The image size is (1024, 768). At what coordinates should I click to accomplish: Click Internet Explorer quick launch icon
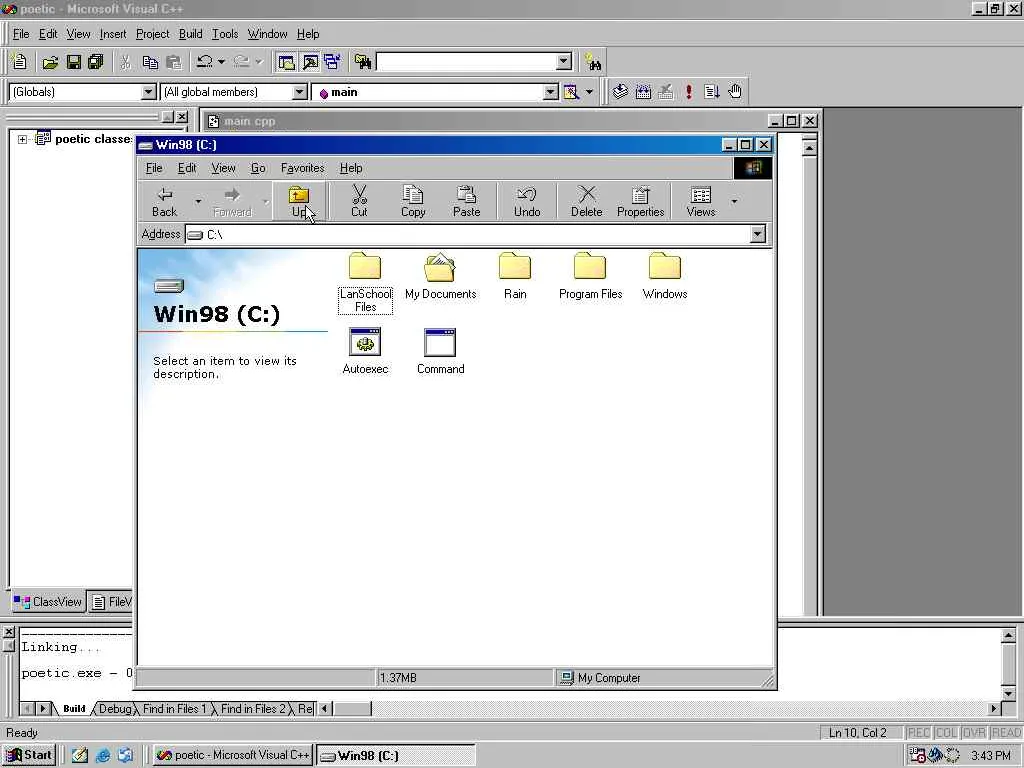click(103, 756)
